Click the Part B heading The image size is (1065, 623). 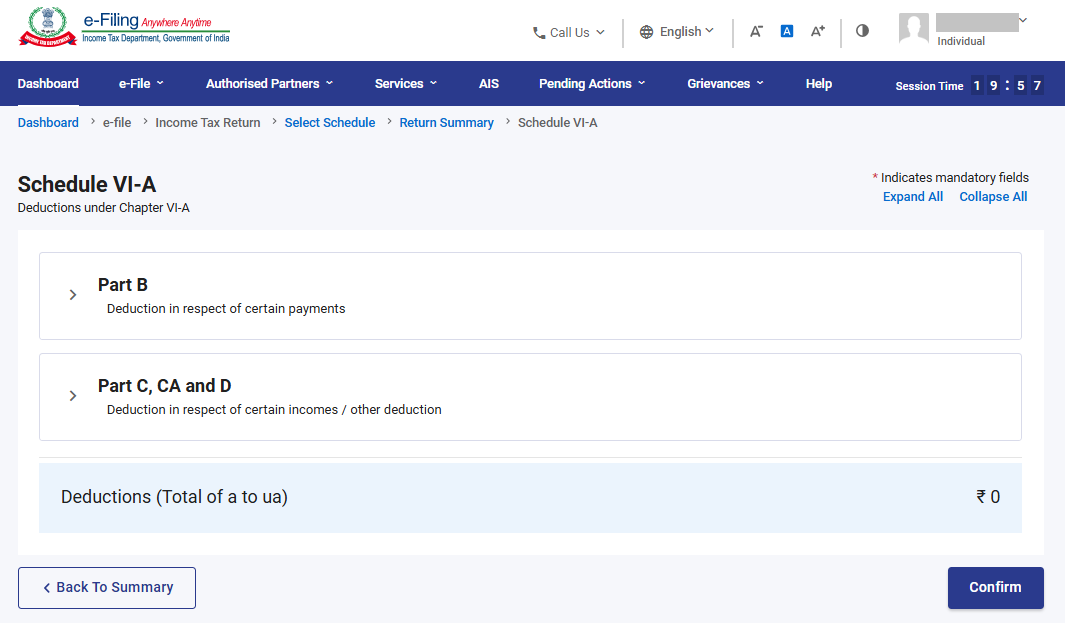tap(123, 285)
